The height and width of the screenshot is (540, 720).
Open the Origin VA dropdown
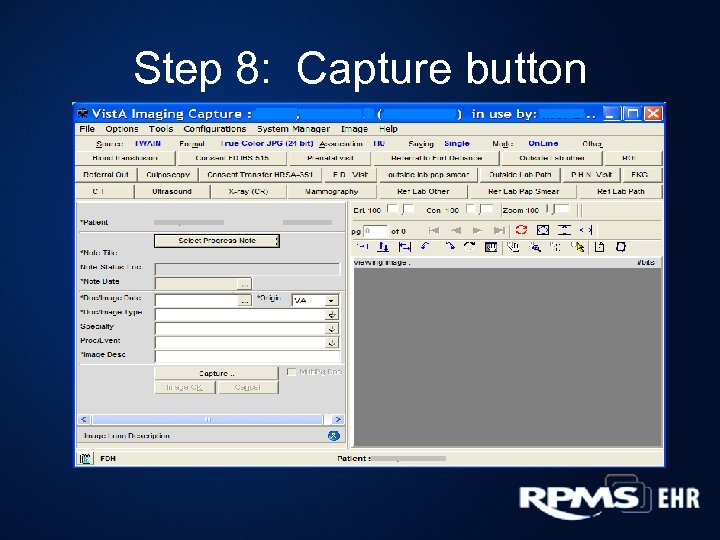[331, 301]
